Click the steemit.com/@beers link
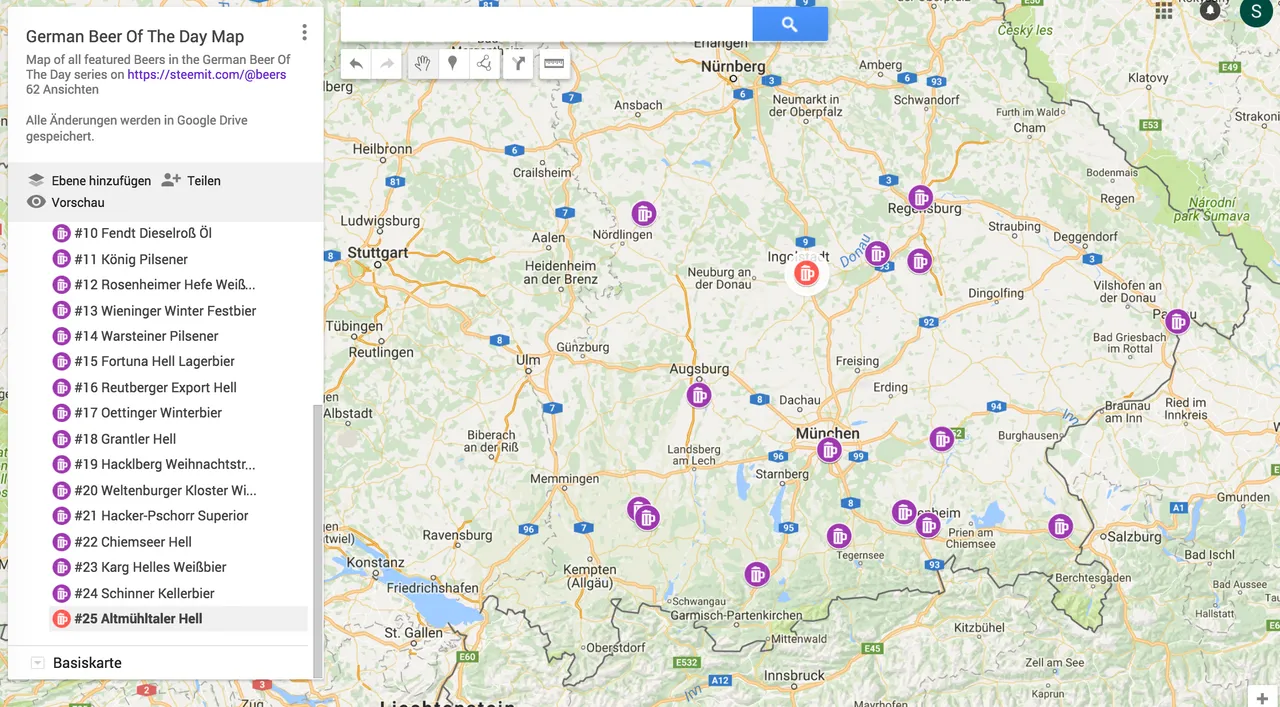This screenshot has width=1280, height=707. 207,74
